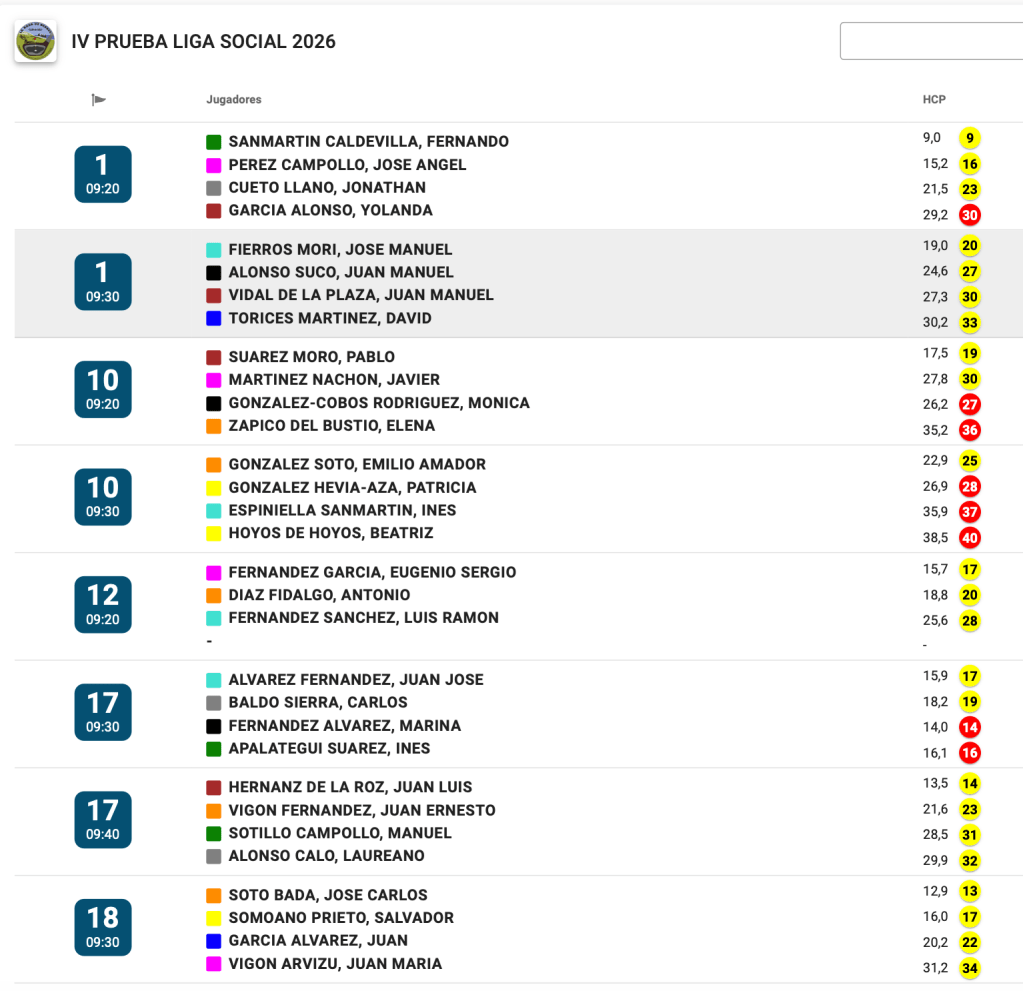The image size is (1023, 991).
Task: Click hole 1 tee time 09:20 badge
Action: click(103, 174)
